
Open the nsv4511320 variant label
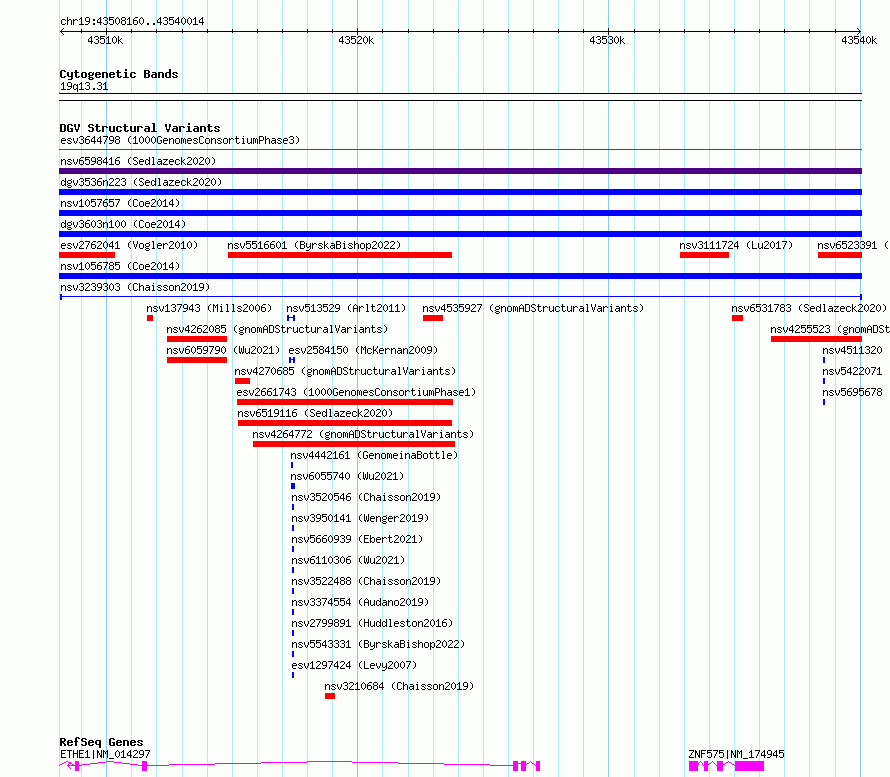tap(852, 350)
